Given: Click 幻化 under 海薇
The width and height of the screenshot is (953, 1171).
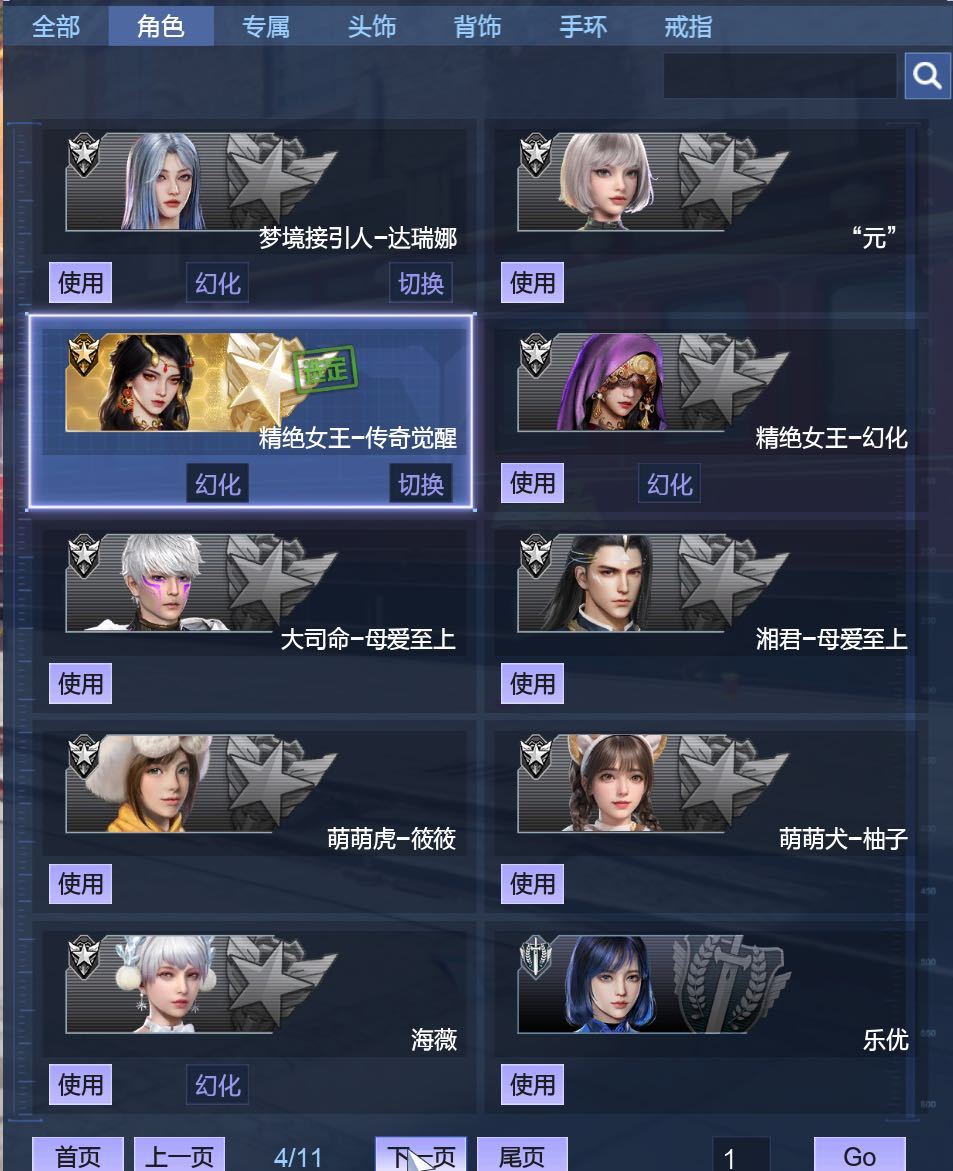Looking at the screenshot, I should pos(217,1084).
